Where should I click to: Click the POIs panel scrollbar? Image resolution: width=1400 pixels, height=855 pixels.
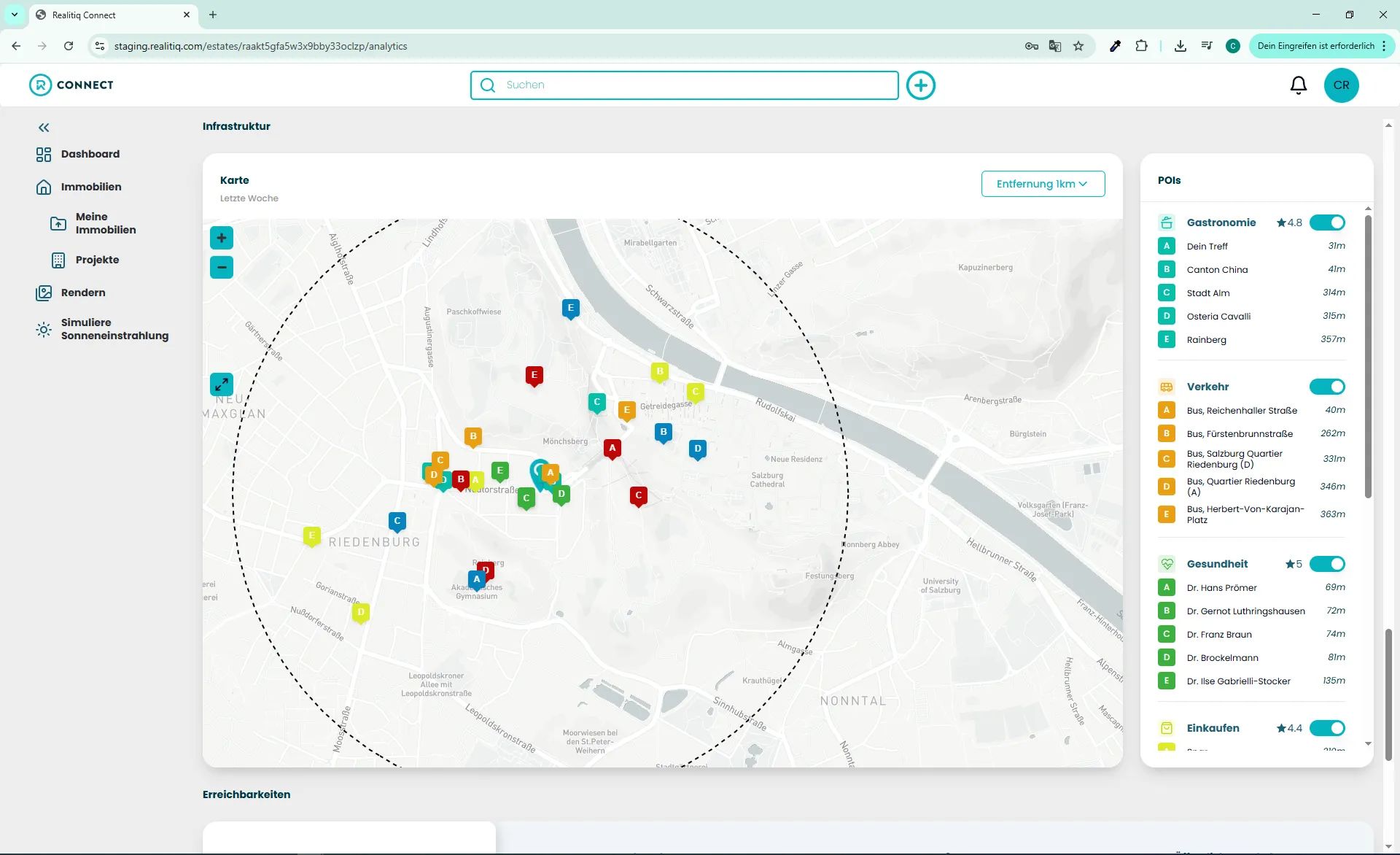click(1368, 356)
